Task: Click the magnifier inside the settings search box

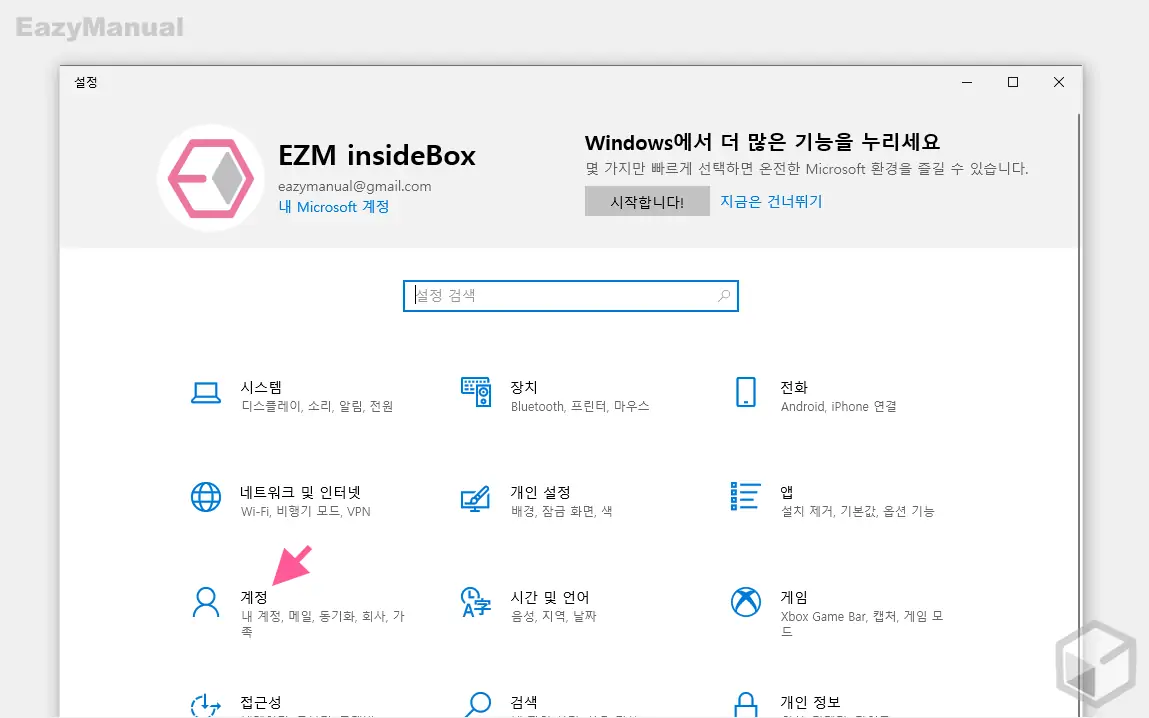Action: coord(724,296)
